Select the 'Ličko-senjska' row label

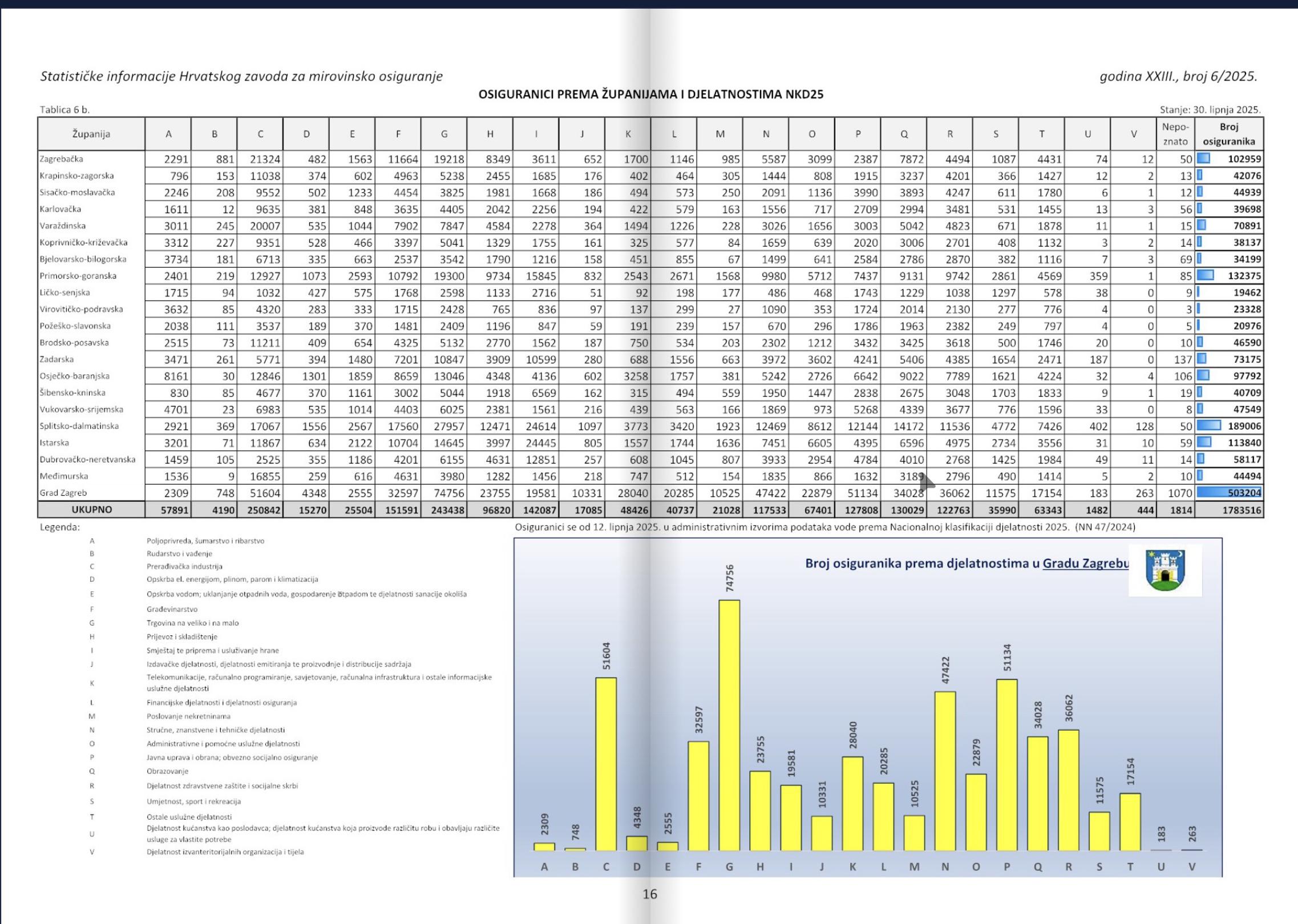pyautogui.click(x=64, y=292)
